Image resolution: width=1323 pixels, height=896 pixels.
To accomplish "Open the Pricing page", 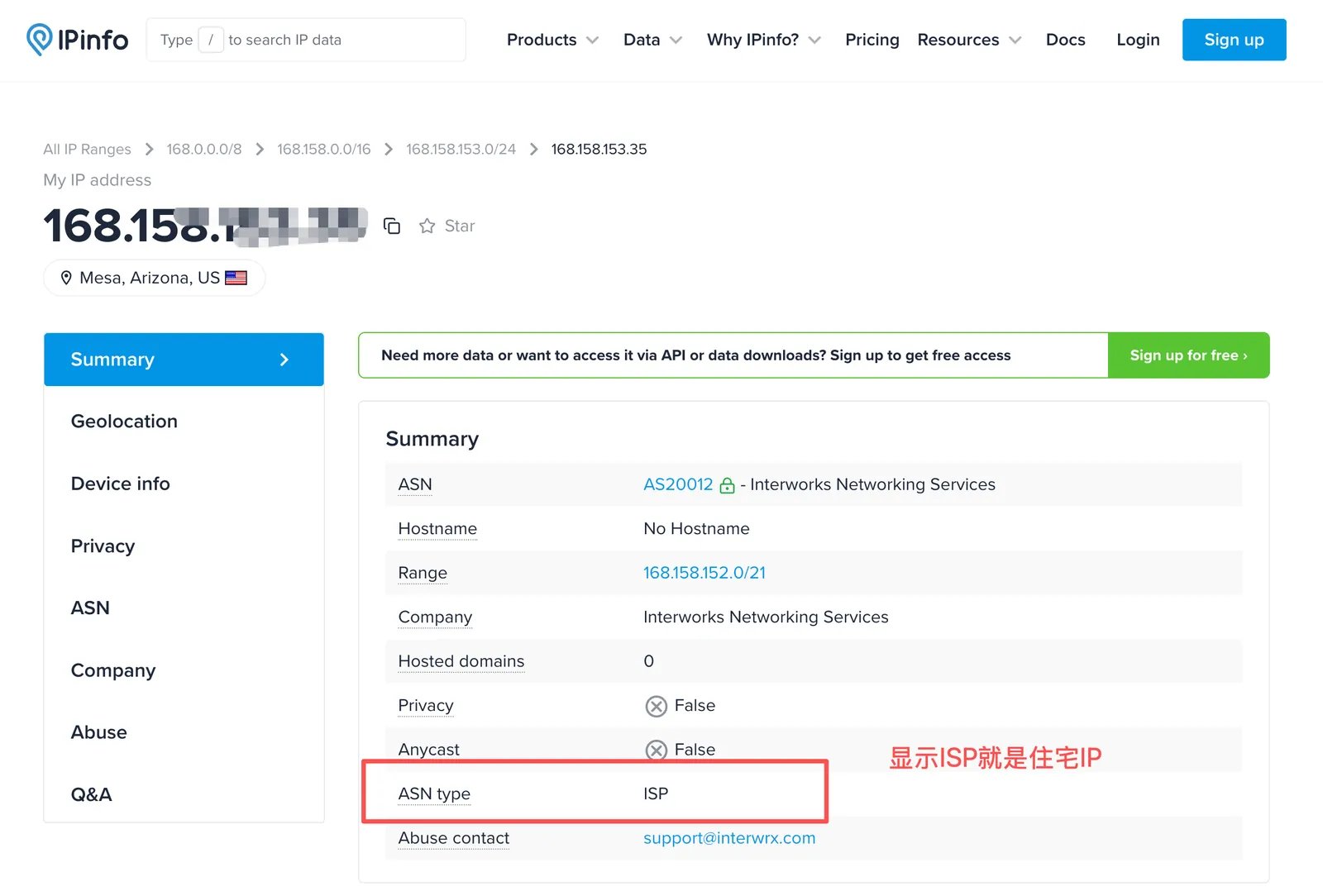I will (872, 40).
